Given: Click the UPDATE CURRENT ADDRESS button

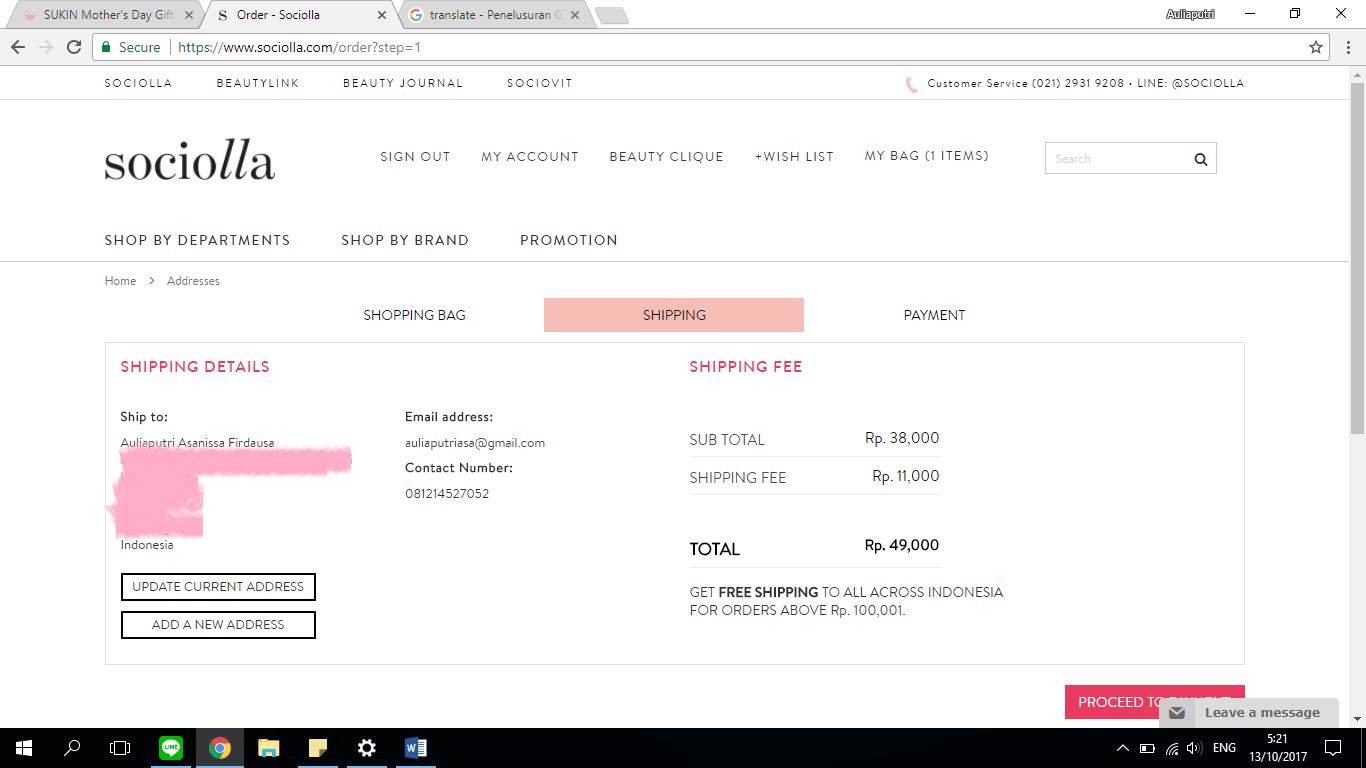Looking at the screenshot, I should [218, 587].
